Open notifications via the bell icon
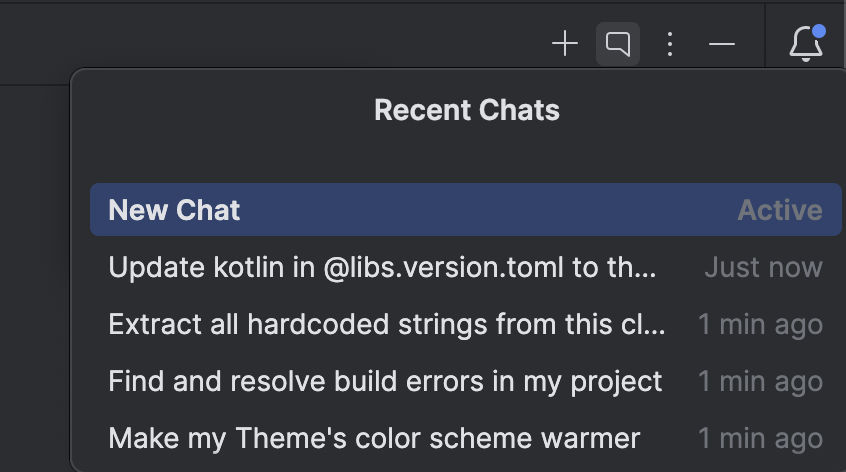Viewport: 846px width, 472px height. pyautogui.click(x=805, y=45)
